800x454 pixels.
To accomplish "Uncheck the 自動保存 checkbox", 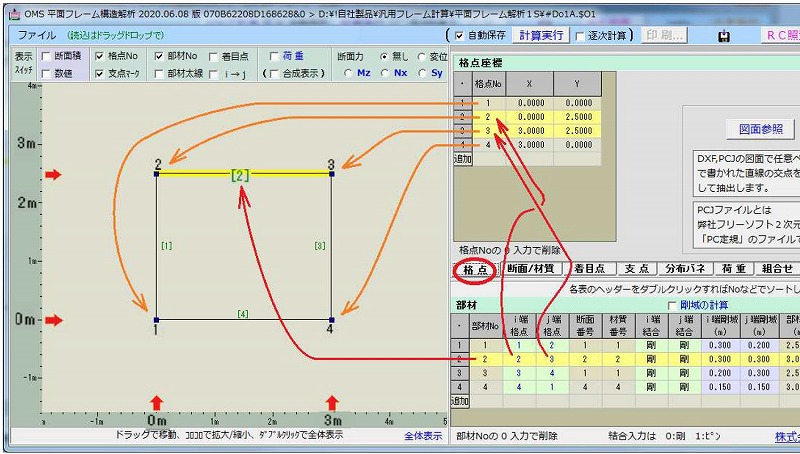I will (x=459, y=36).
